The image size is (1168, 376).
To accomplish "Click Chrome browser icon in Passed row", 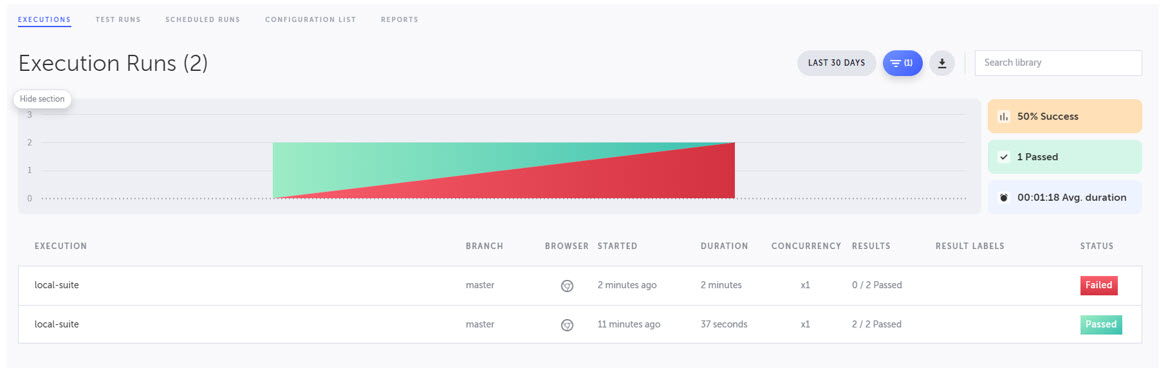I will [567, 325].
